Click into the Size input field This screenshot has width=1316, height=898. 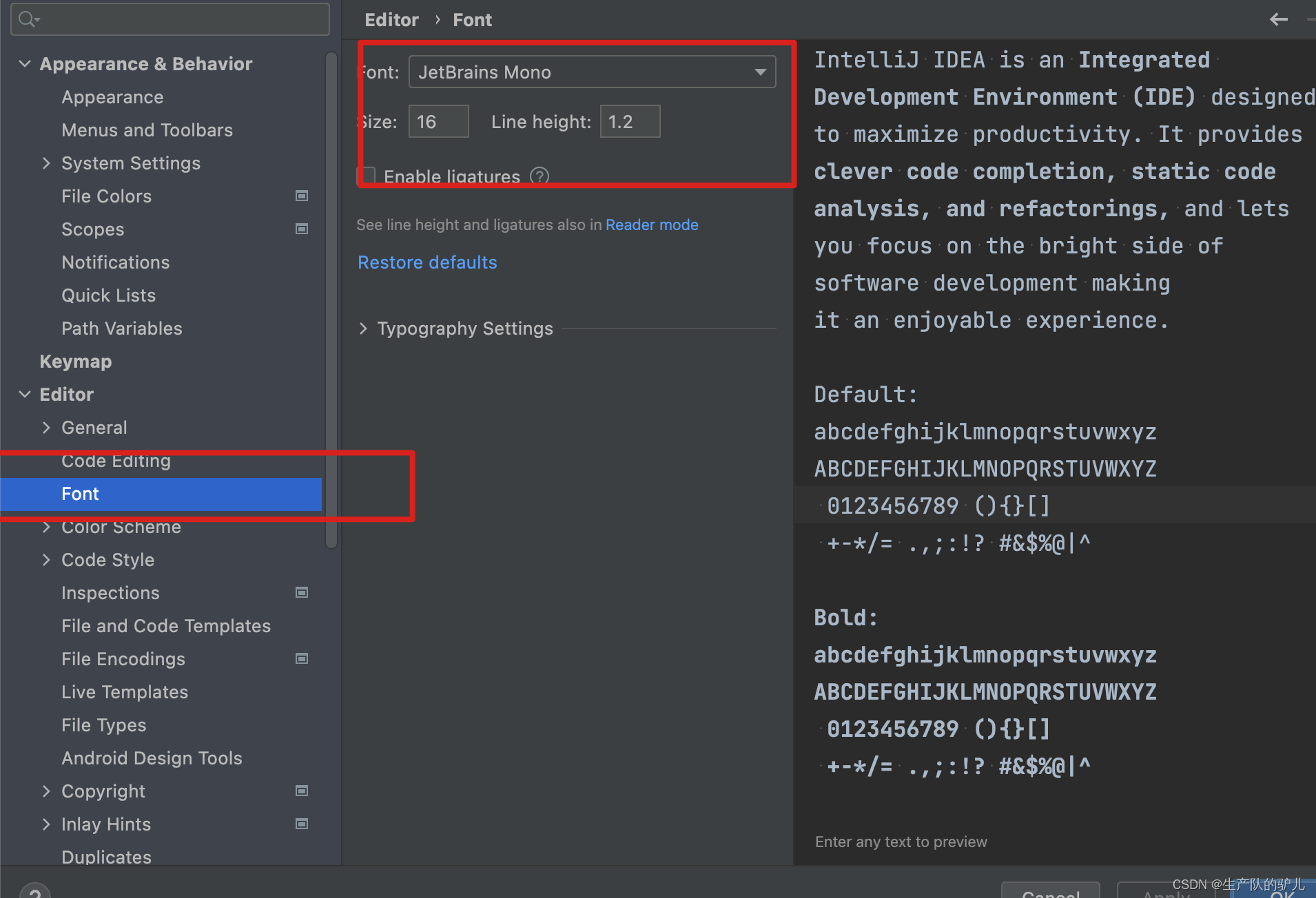pyautogui.click(x=438, y=121)
